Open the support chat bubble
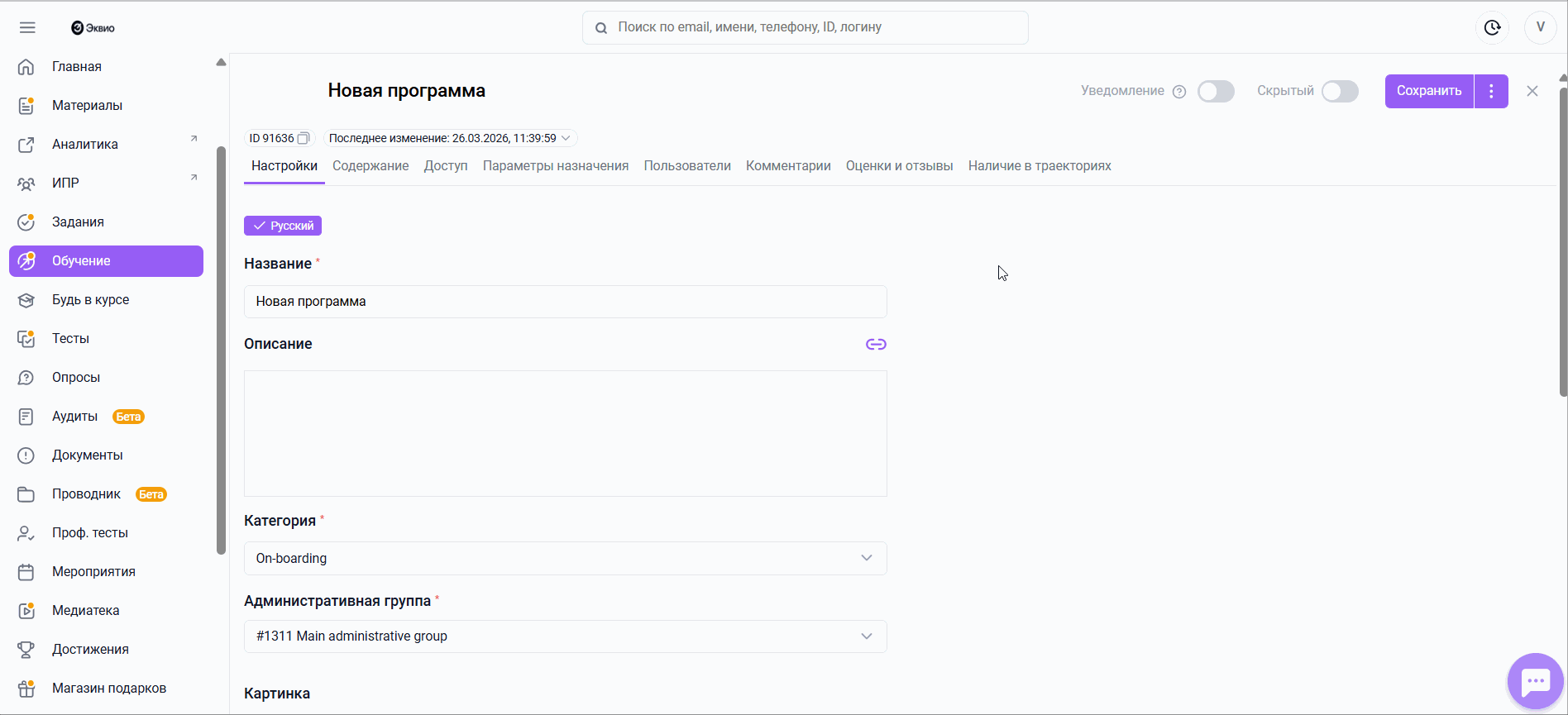Viewport: 1568px width, 715px height. (x=1535, y=681)
